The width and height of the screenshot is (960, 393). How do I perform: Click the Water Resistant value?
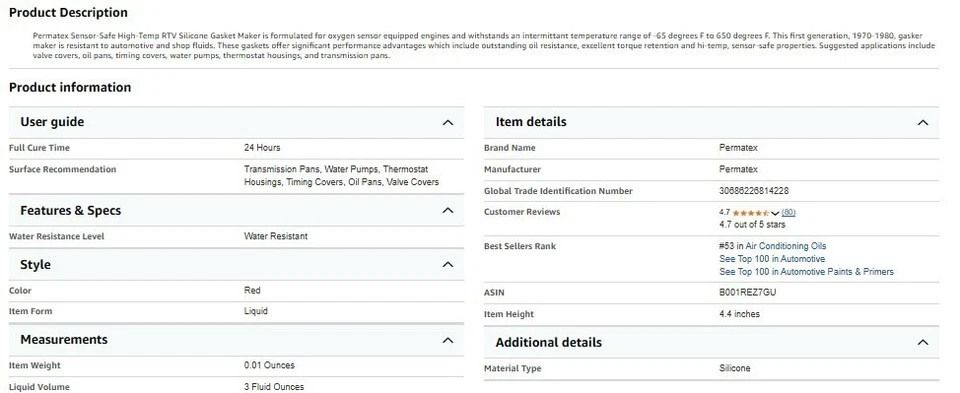pyautogui.click(x=276, y=236)
